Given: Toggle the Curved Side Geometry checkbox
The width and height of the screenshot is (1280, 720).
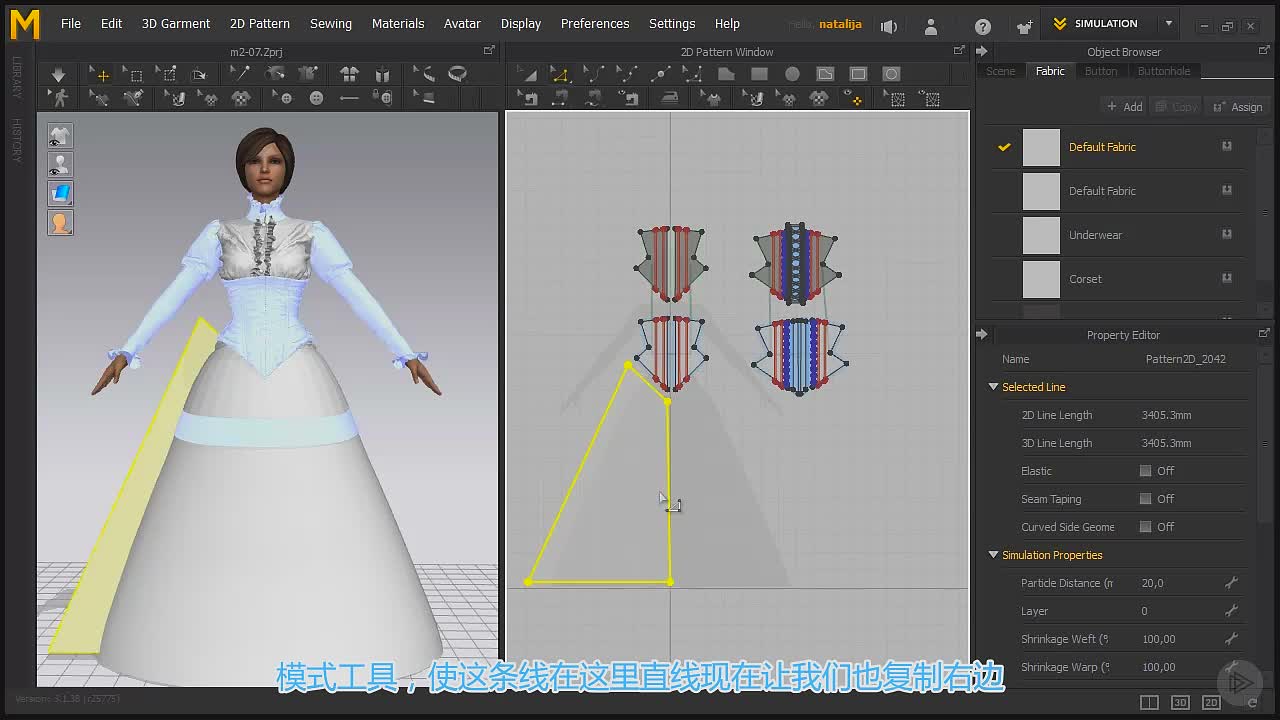Looking at the screenshot, I should 1145,527.
